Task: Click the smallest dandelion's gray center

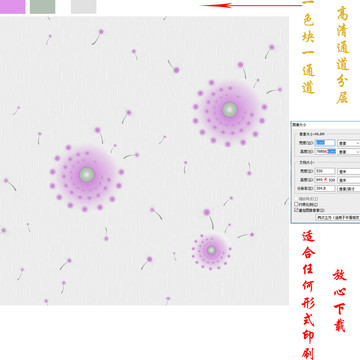Action: tap(211, 250)
